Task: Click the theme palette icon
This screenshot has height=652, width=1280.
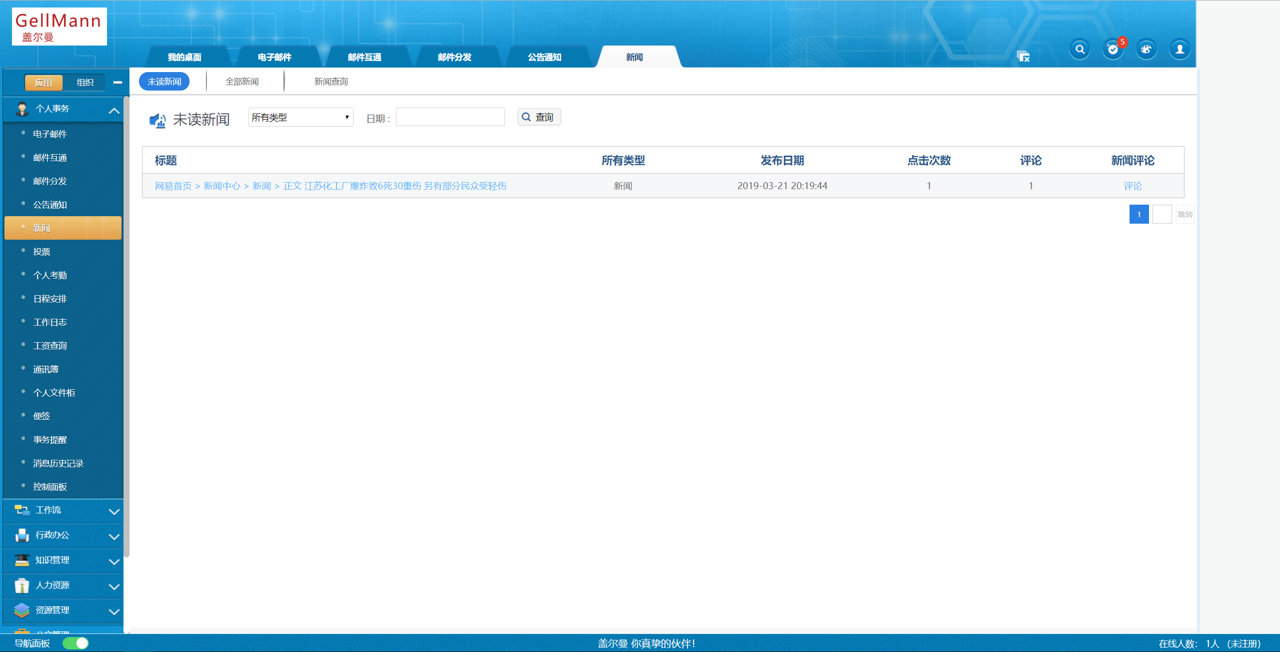Action: [x=1146, y=49]
